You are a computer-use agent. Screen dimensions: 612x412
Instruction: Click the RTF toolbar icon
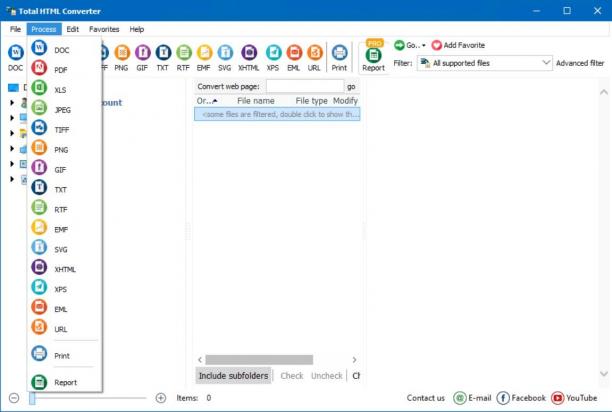pyautogui.click(x=183, y=58)
